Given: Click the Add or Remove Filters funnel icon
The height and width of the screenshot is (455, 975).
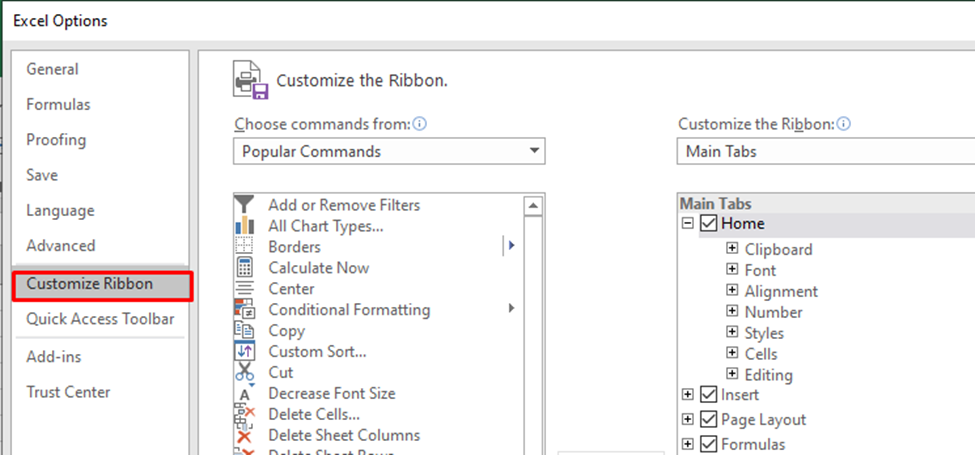Looking at the screenshot, I should coord(244,205).
